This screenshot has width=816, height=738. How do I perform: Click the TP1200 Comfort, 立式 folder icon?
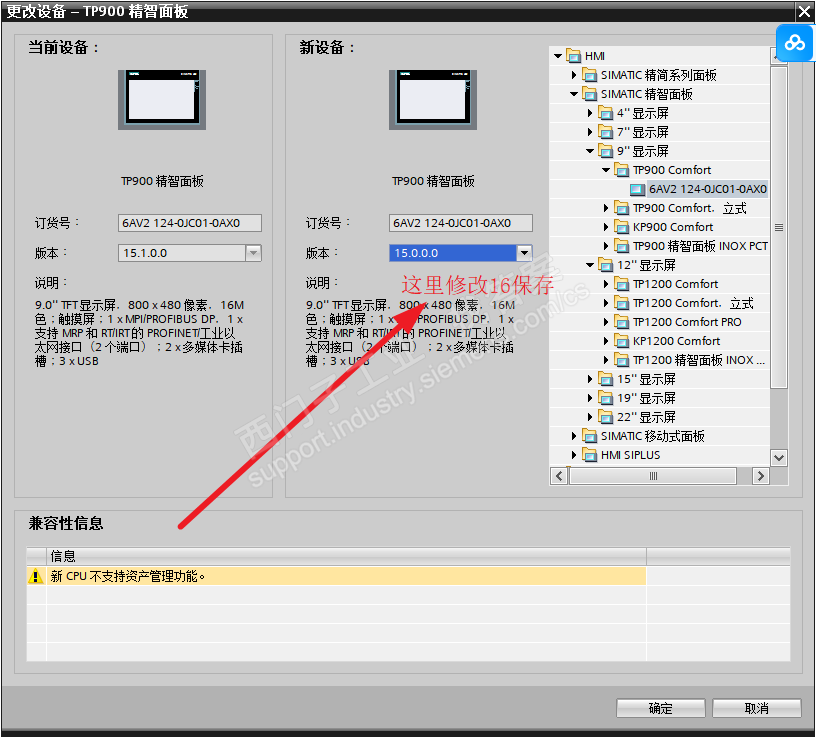pos(621,303)
